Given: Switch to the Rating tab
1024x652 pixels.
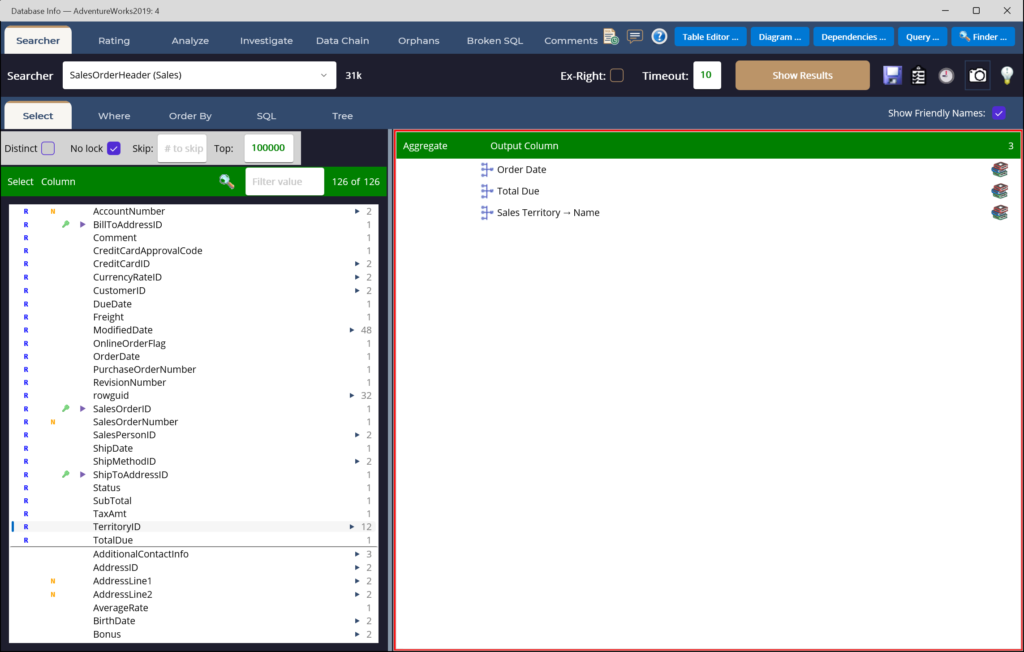Looking at the screenshot, I should click(x=114, y=41).
